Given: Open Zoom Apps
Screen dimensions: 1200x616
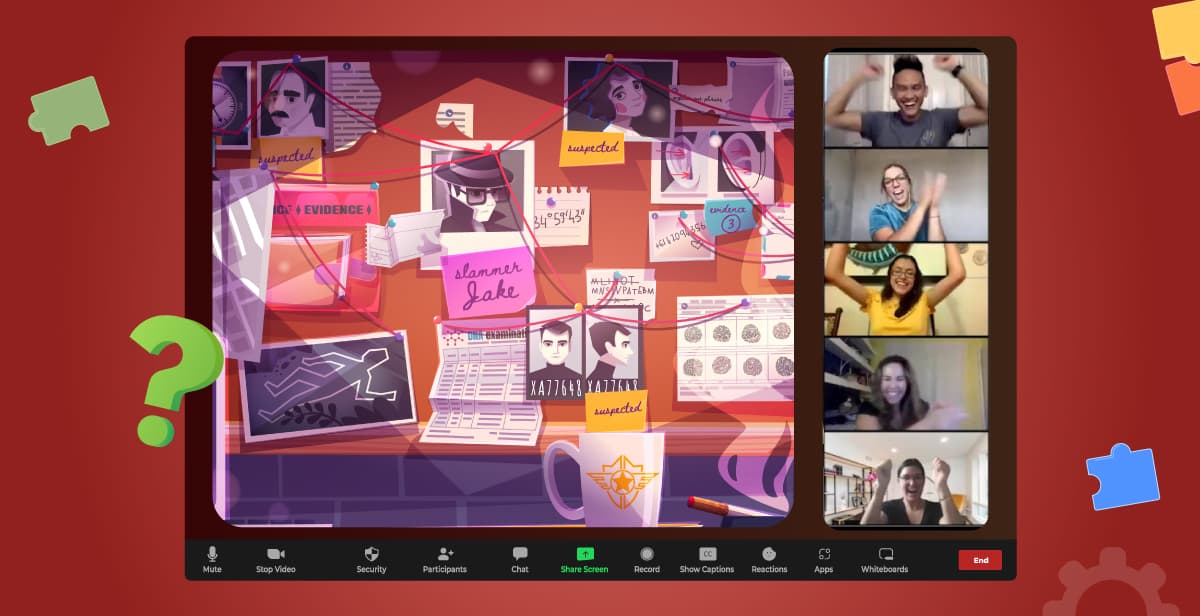Looking at the screenshot, I should click(x=823, y=560).
